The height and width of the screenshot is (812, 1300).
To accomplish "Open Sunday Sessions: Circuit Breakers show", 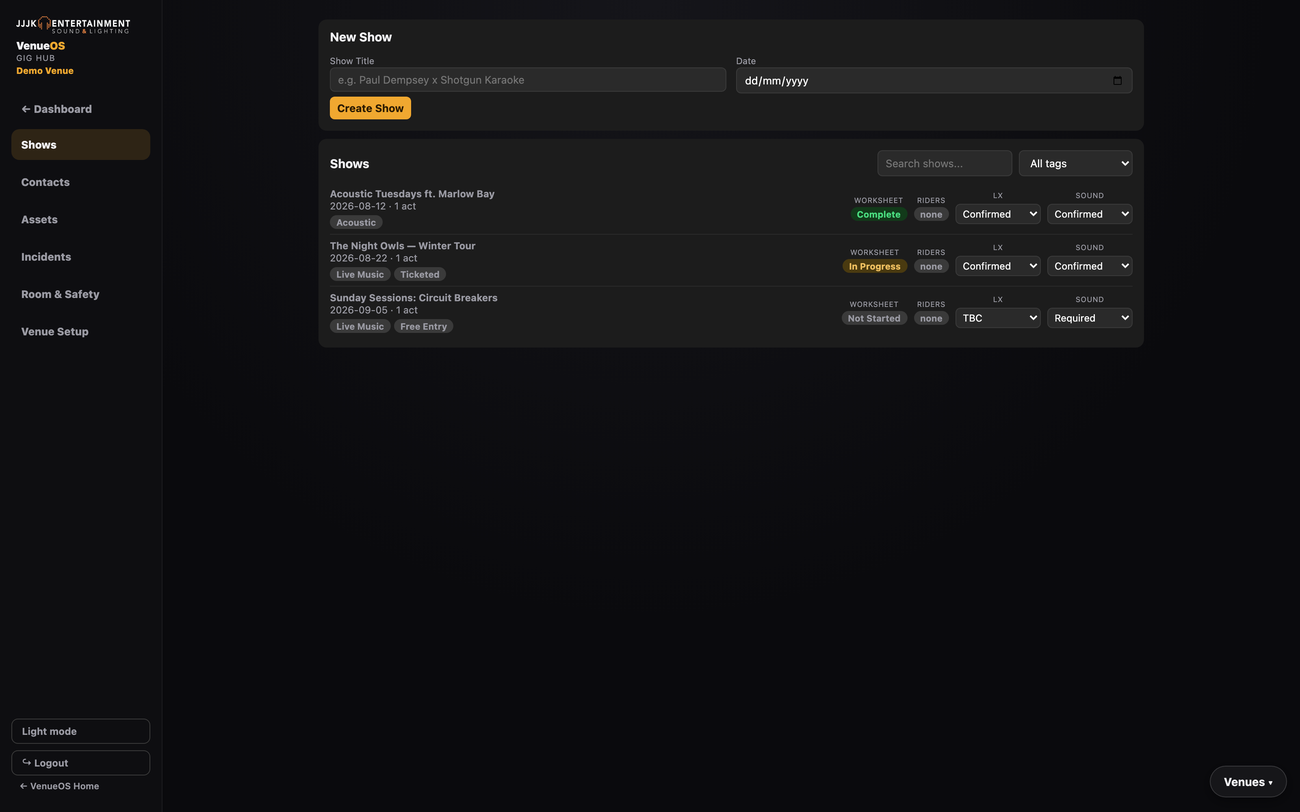I will (414, 298).
